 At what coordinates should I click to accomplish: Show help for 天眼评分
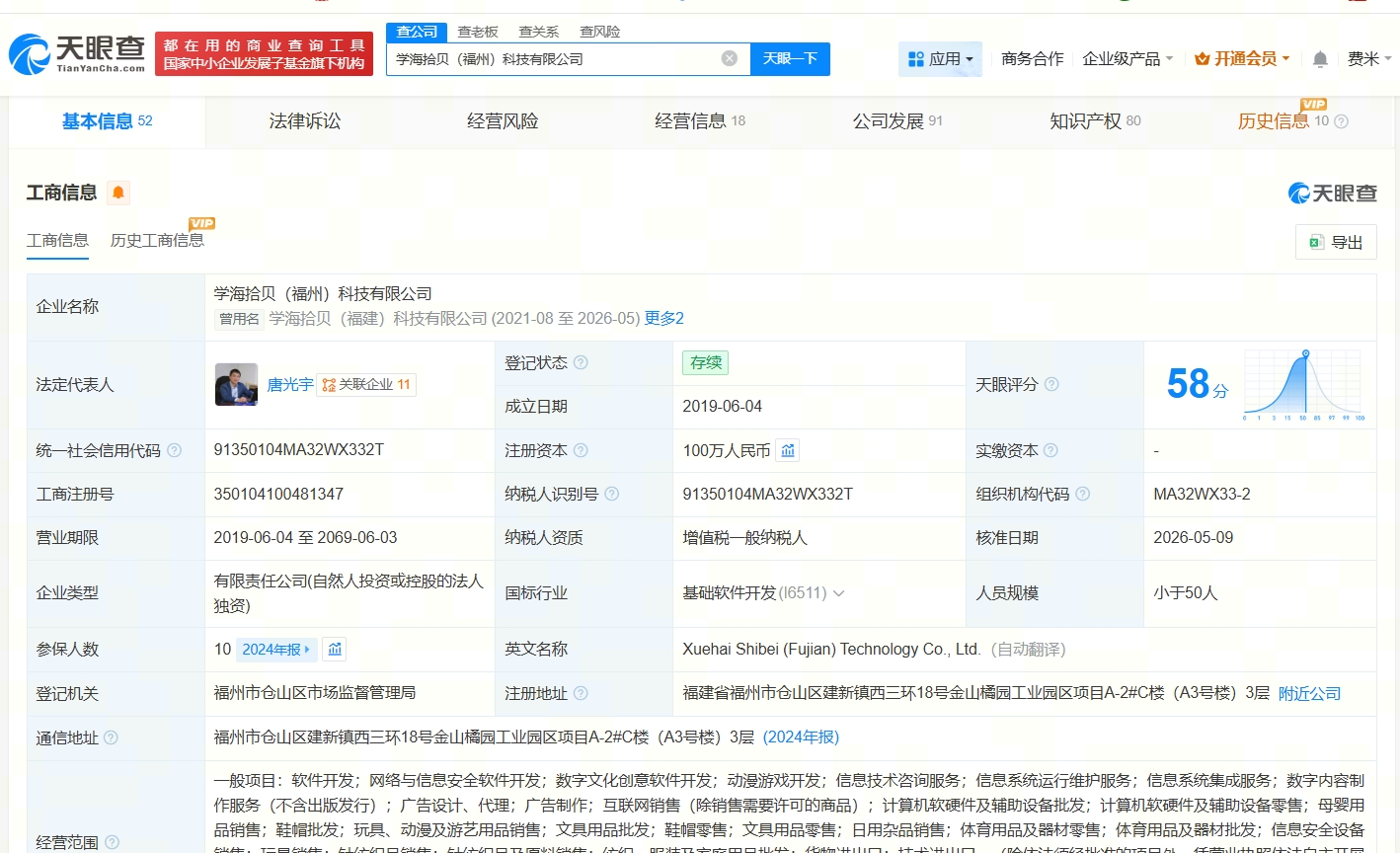click(1051, 384)
